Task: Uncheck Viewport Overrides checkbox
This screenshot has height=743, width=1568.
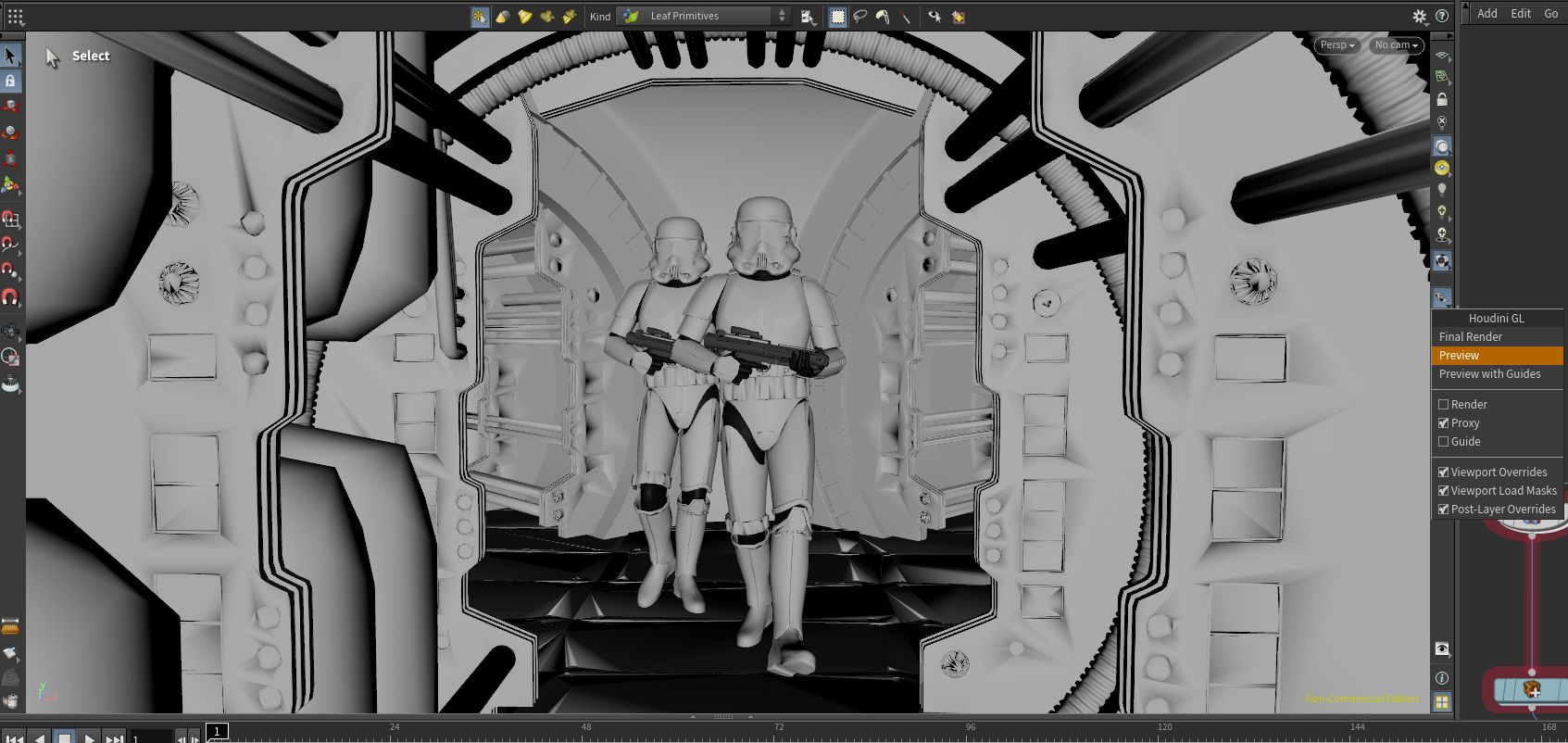Action: [x=1443, y=472]
